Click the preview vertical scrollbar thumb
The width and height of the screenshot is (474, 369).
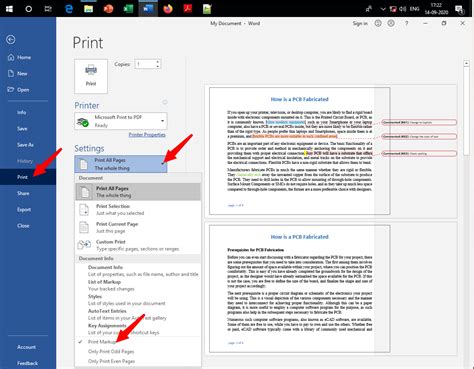click(466, 110)
